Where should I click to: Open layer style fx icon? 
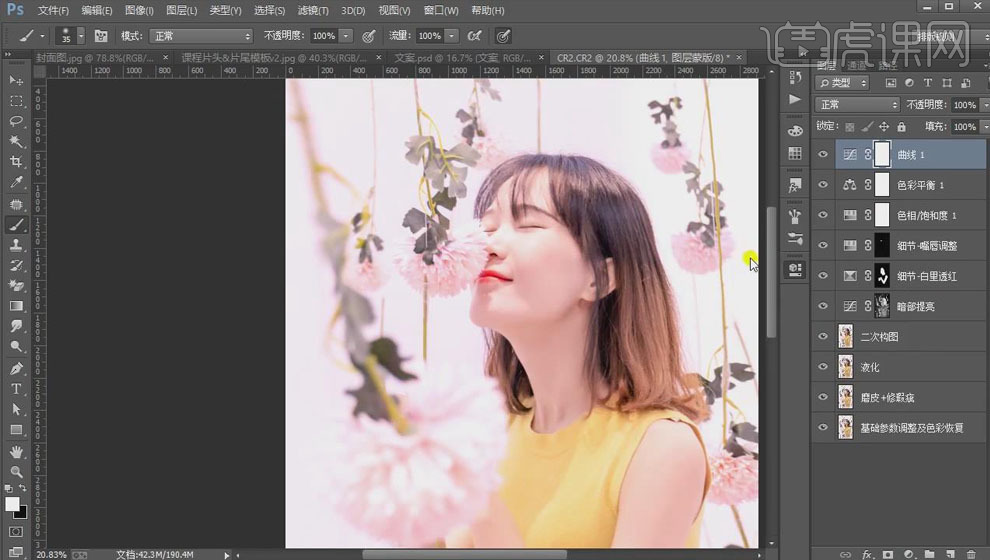pyautogui.click(x=868, y=554)
